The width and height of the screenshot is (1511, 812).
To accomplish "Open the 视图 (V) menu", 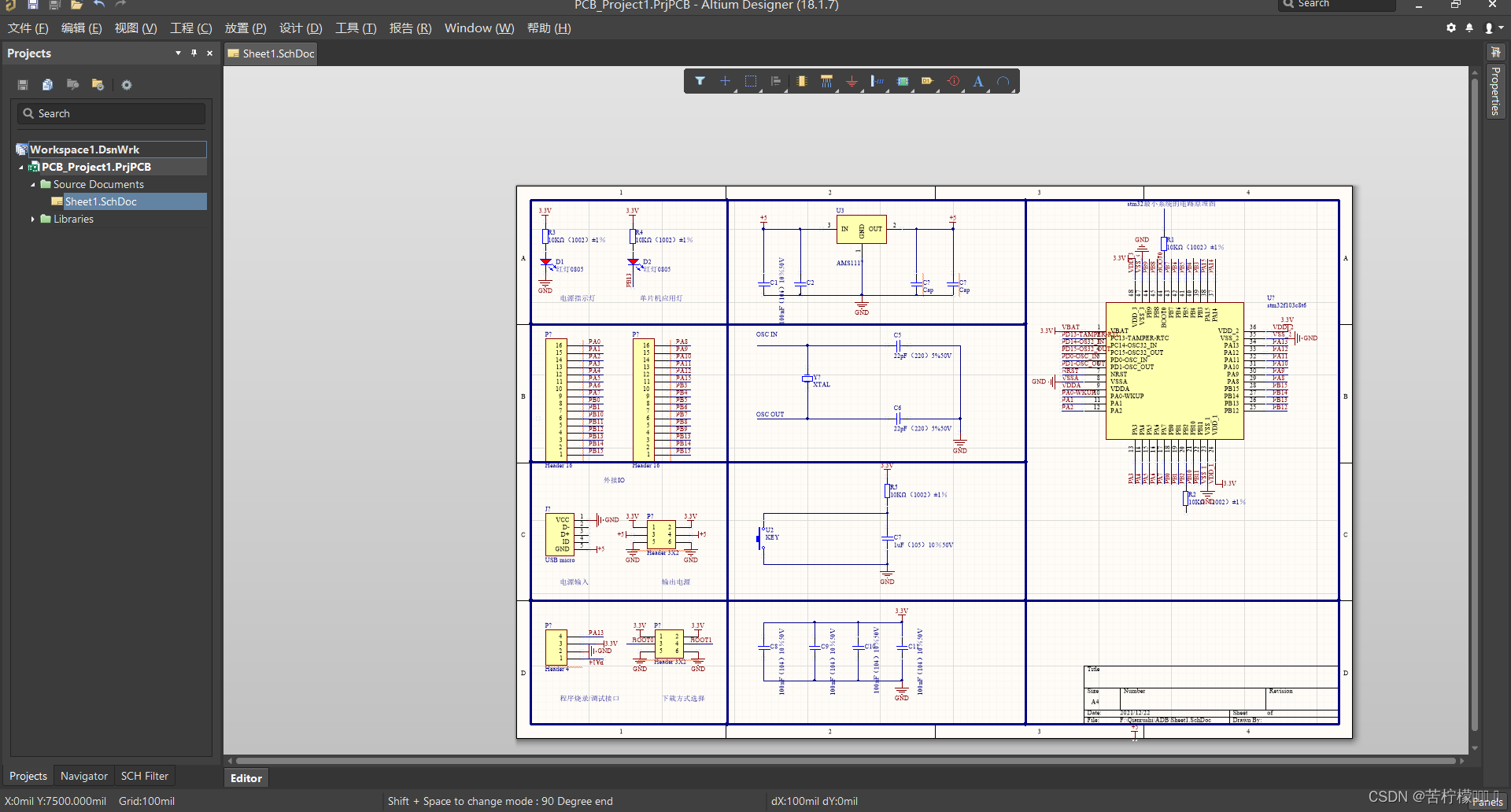I will click(x=135, y=28).
